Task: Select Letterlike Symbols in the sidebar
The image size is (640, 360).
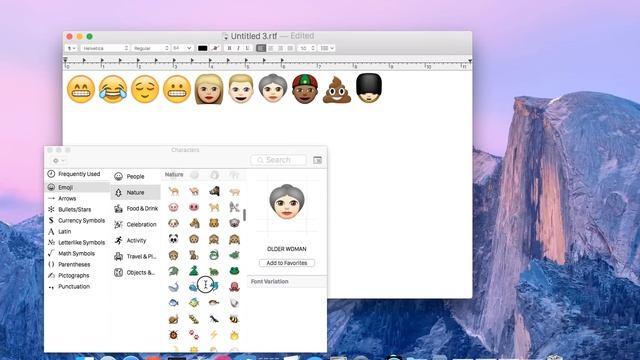Action: click(77, 242)
